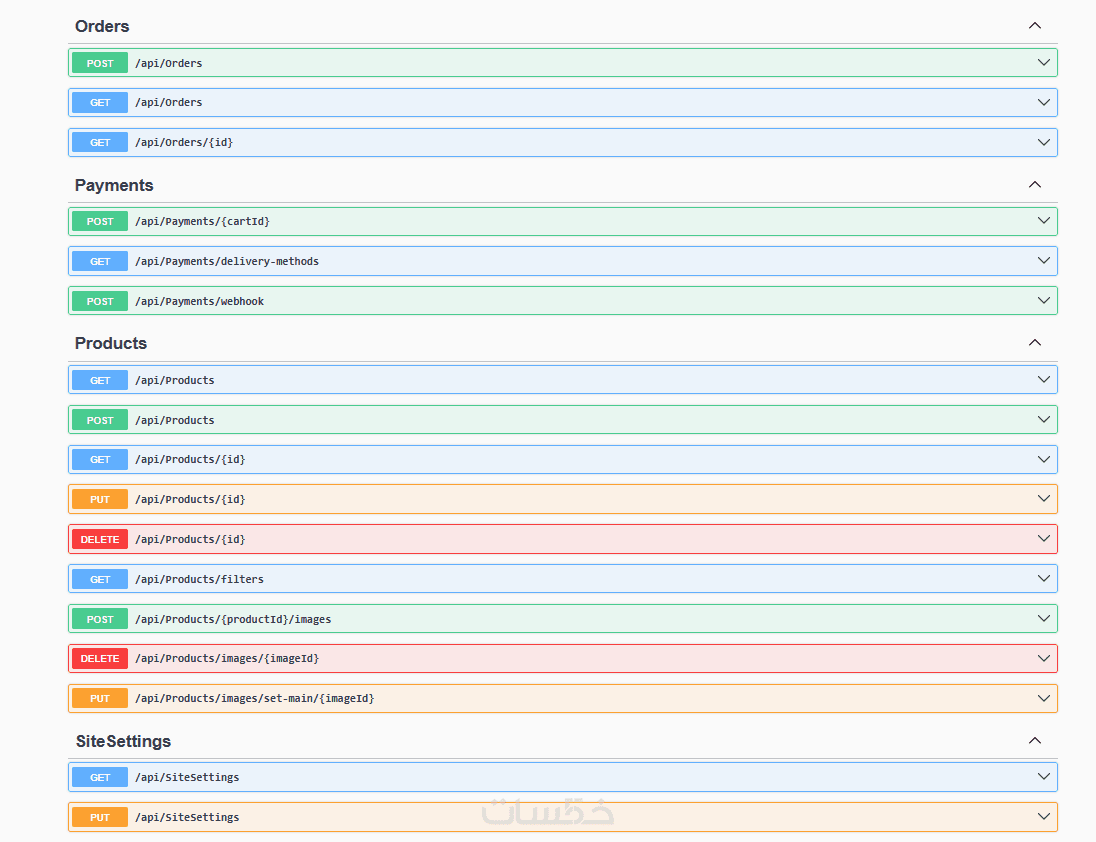This screenshot has width=1096, height=842.
Task: Open the Products section heading
Action: [x=110, y=343]
